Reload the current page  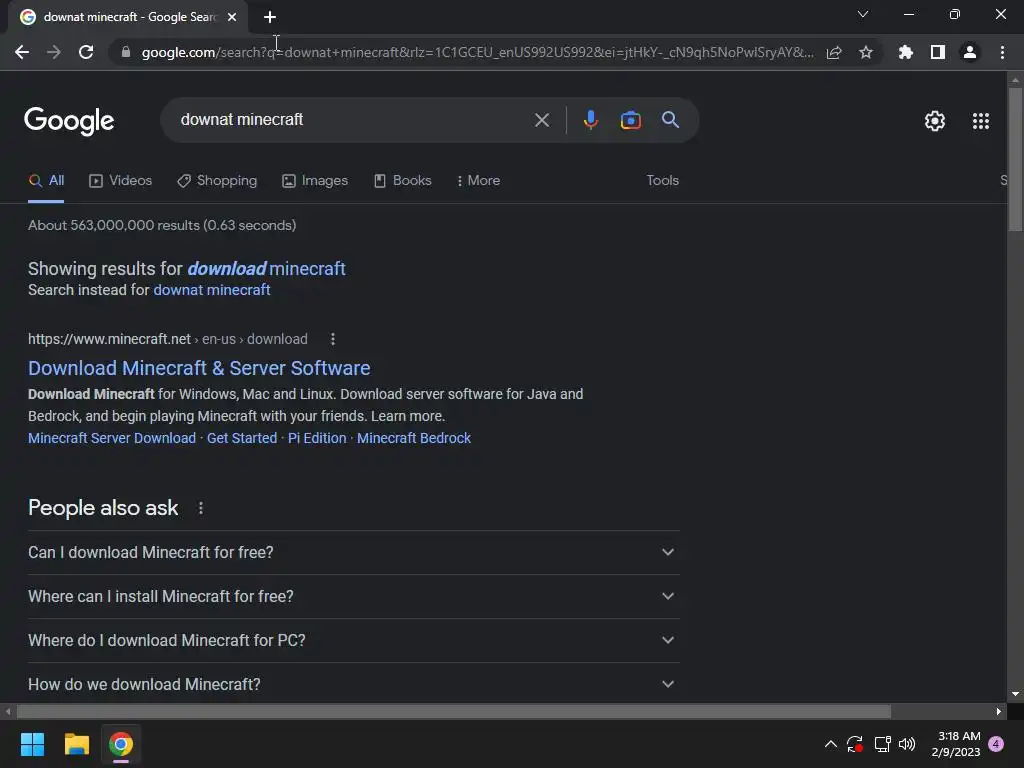pyautogui.click(x=86, y=52)
